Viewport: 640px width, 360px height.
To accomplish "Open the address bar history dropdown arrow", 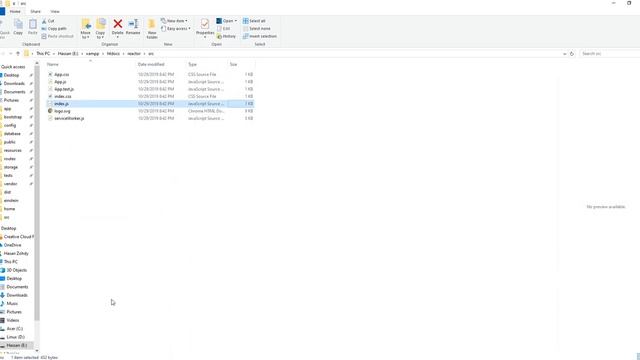I will click(564, 53).
